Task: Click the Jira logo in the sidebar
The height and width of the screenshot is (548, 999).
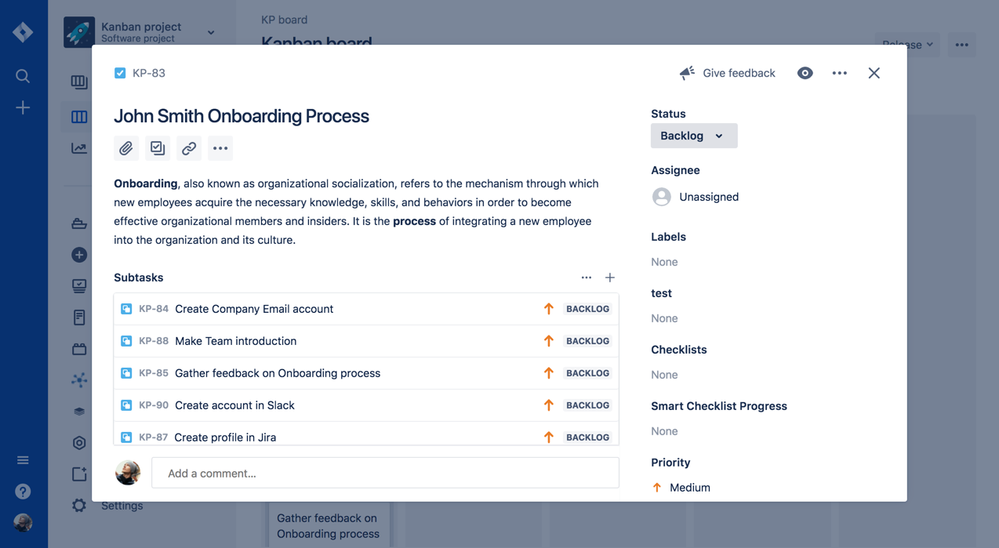Action: 23,32
